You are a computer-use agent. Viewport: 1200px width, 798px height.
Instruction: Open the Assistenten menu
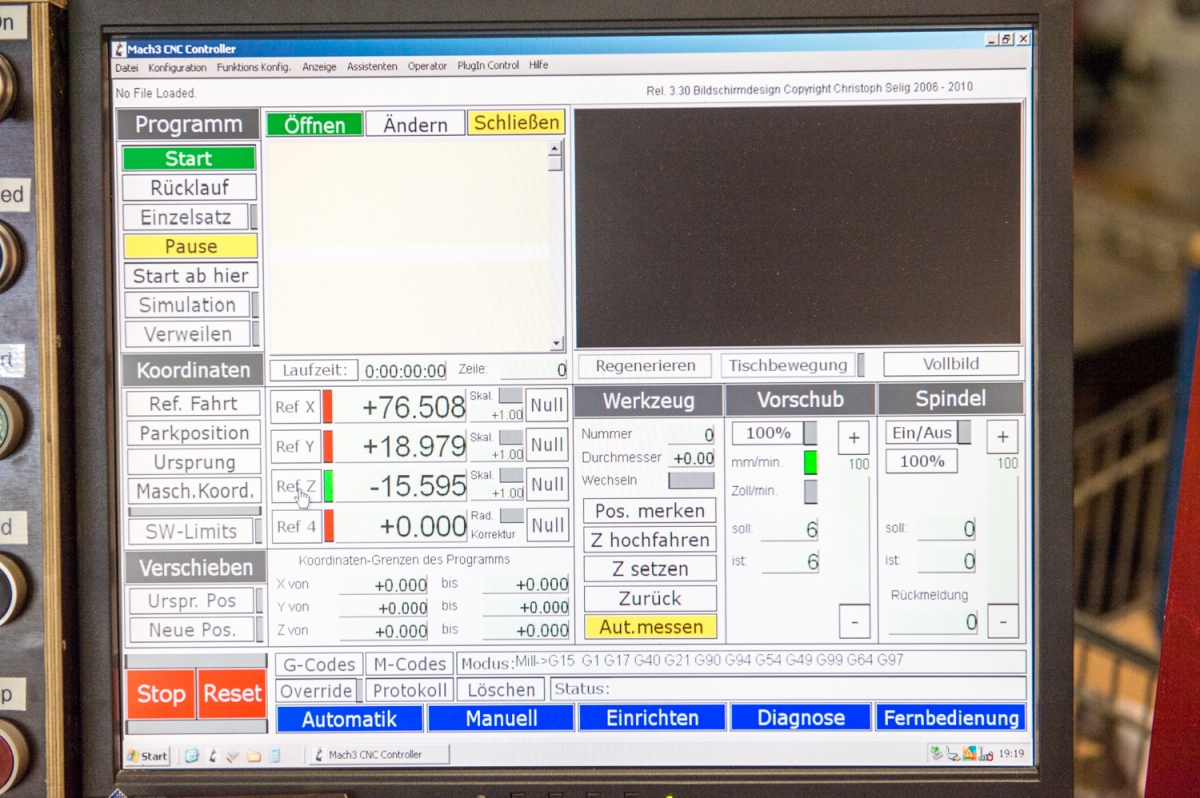(x=372, y=67)
